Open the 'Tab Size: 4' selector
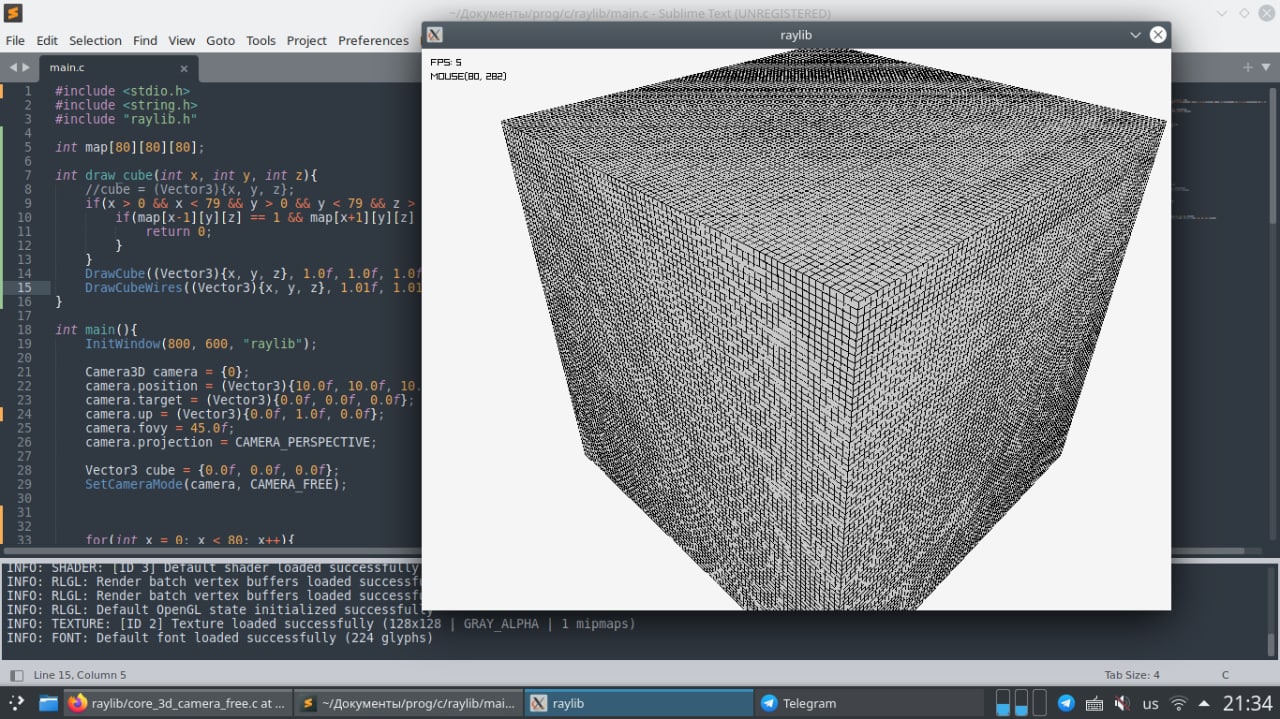 pos(1132,675)
